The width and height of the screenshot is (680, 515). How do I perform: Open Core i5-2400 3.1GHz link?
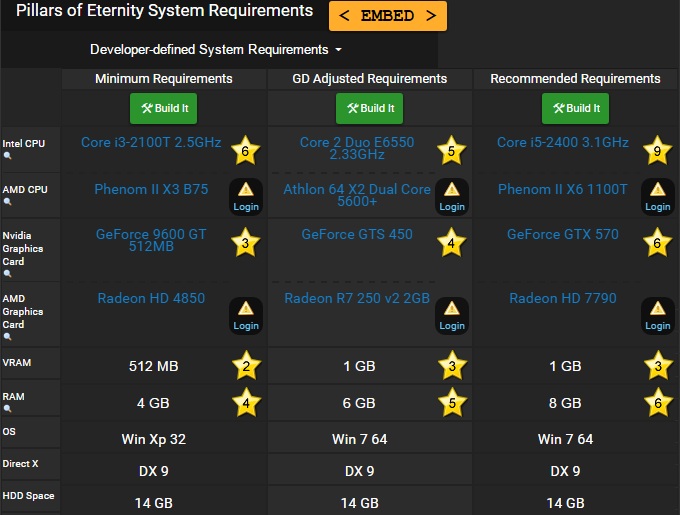coord(562,142)
